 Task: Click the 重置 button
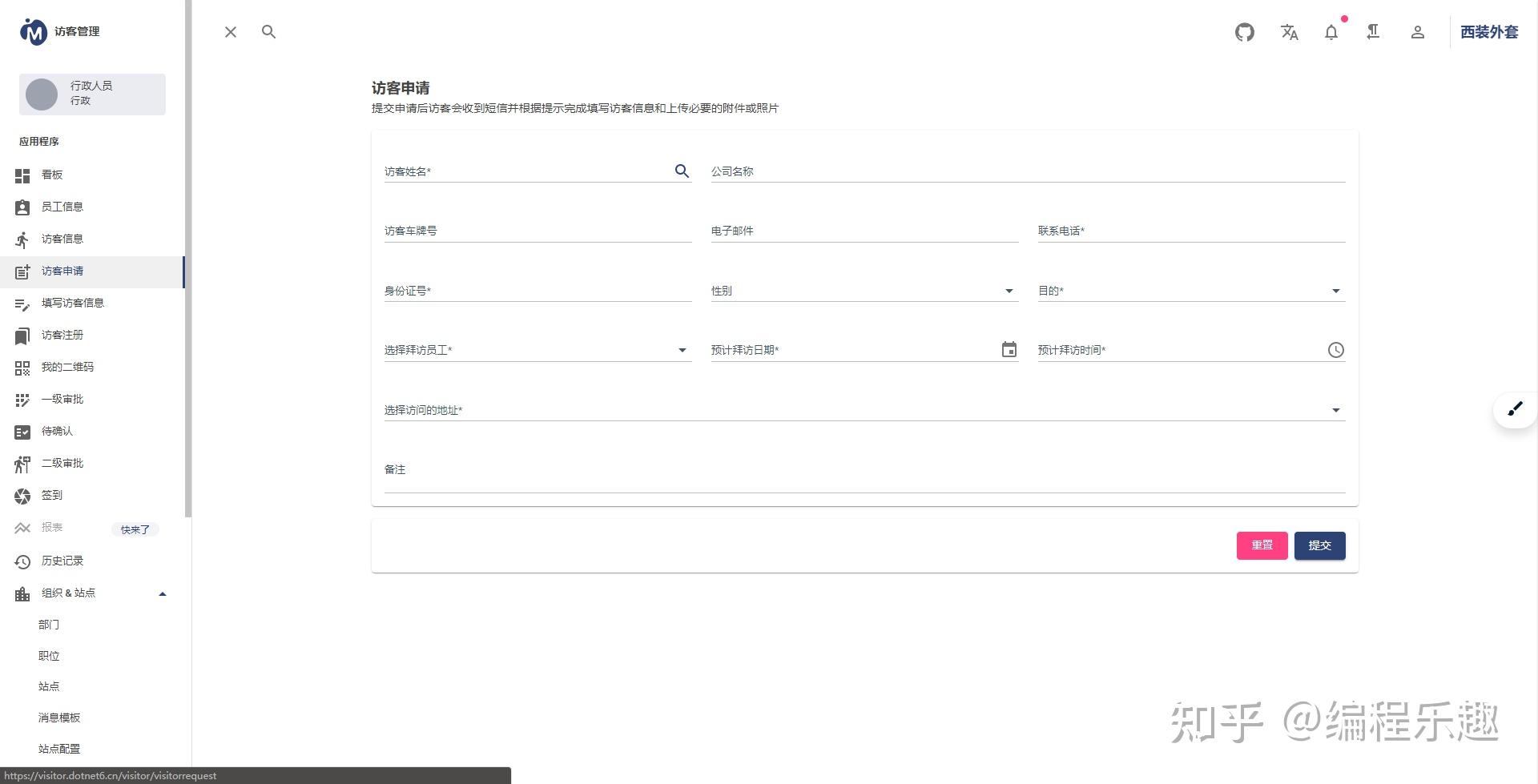[x=1262, y=545]
